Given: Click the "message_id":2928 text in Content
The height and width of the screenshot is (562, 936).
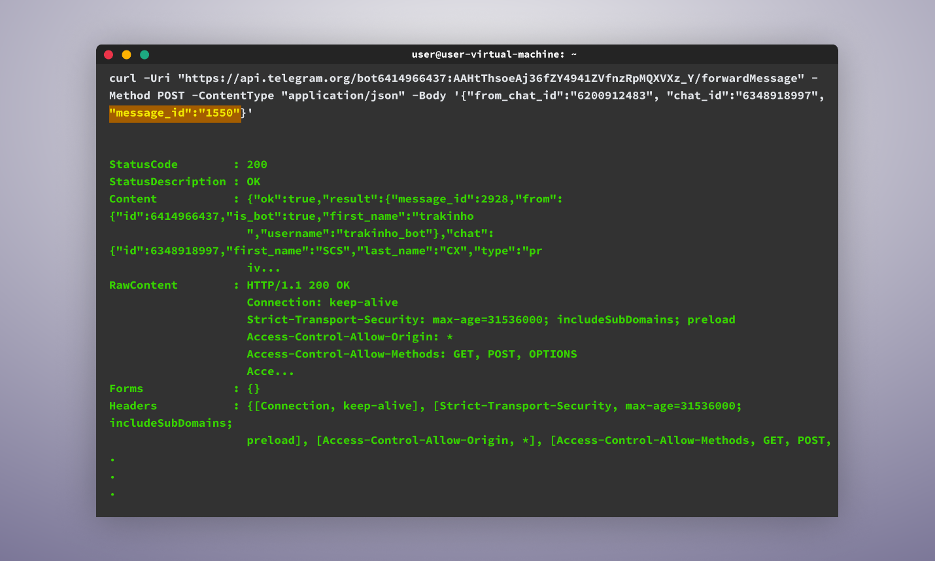Looking at the screenshot, I should coord(453,199).
